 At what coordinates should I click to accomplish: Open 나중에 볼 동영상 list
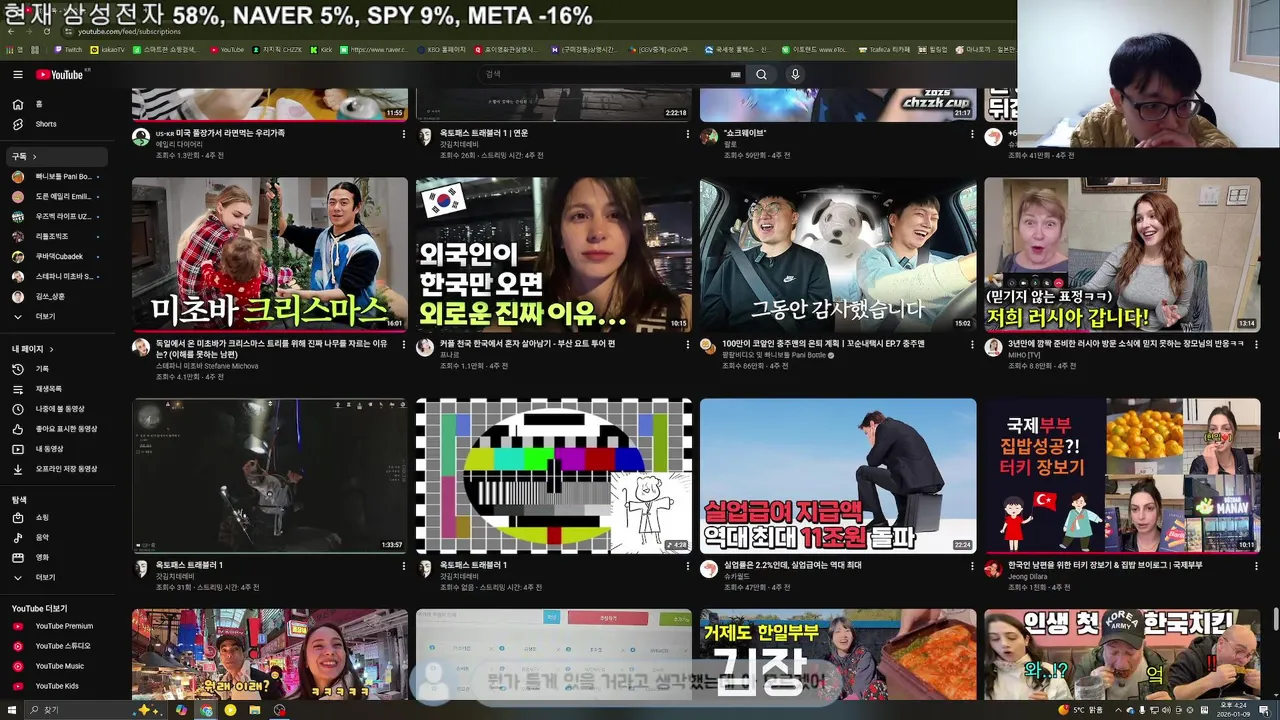(x=59, y=409)
